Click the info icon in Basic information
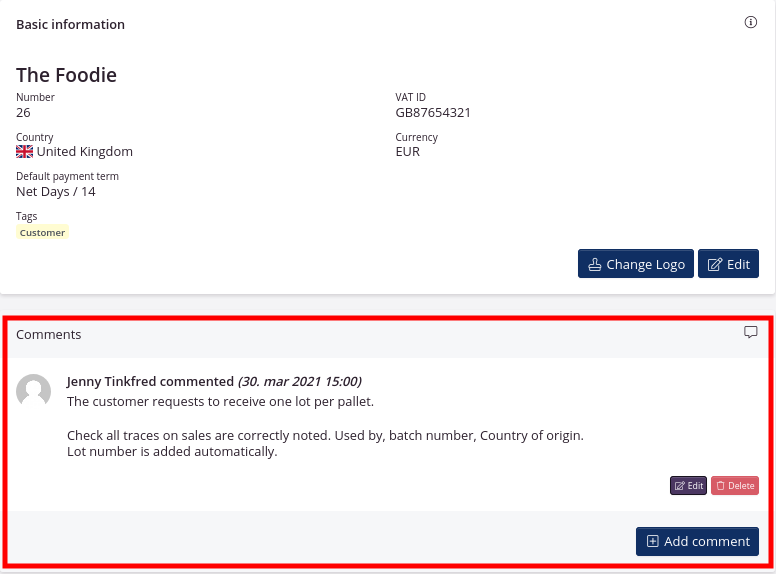The width and height of the screenshot is (776, 574). click(751, 23)
